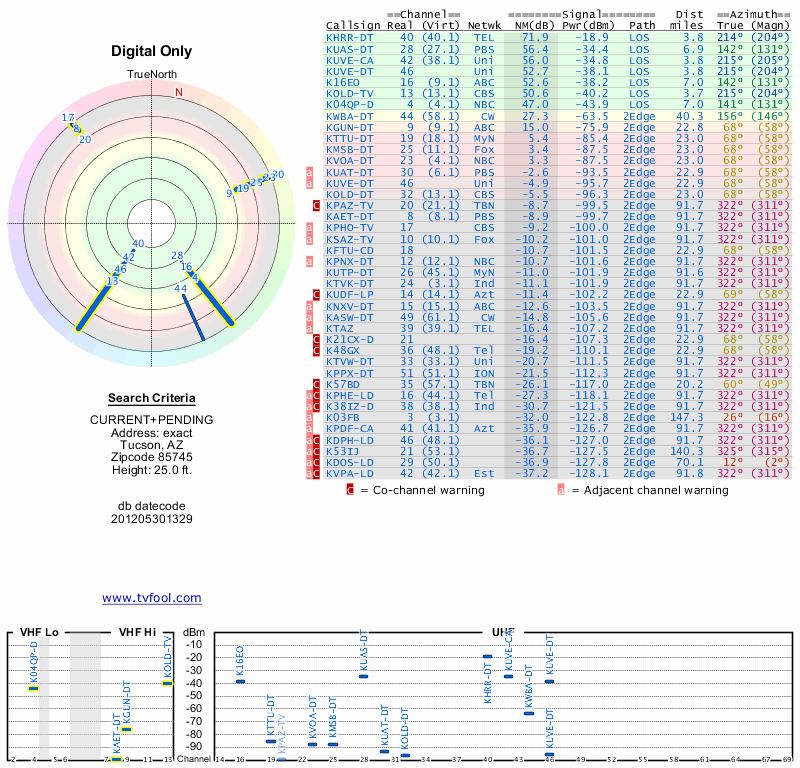Screen dimensions: 800x768
Task: Click the Search Criteria heading
Action: click(x=151, y=399)
